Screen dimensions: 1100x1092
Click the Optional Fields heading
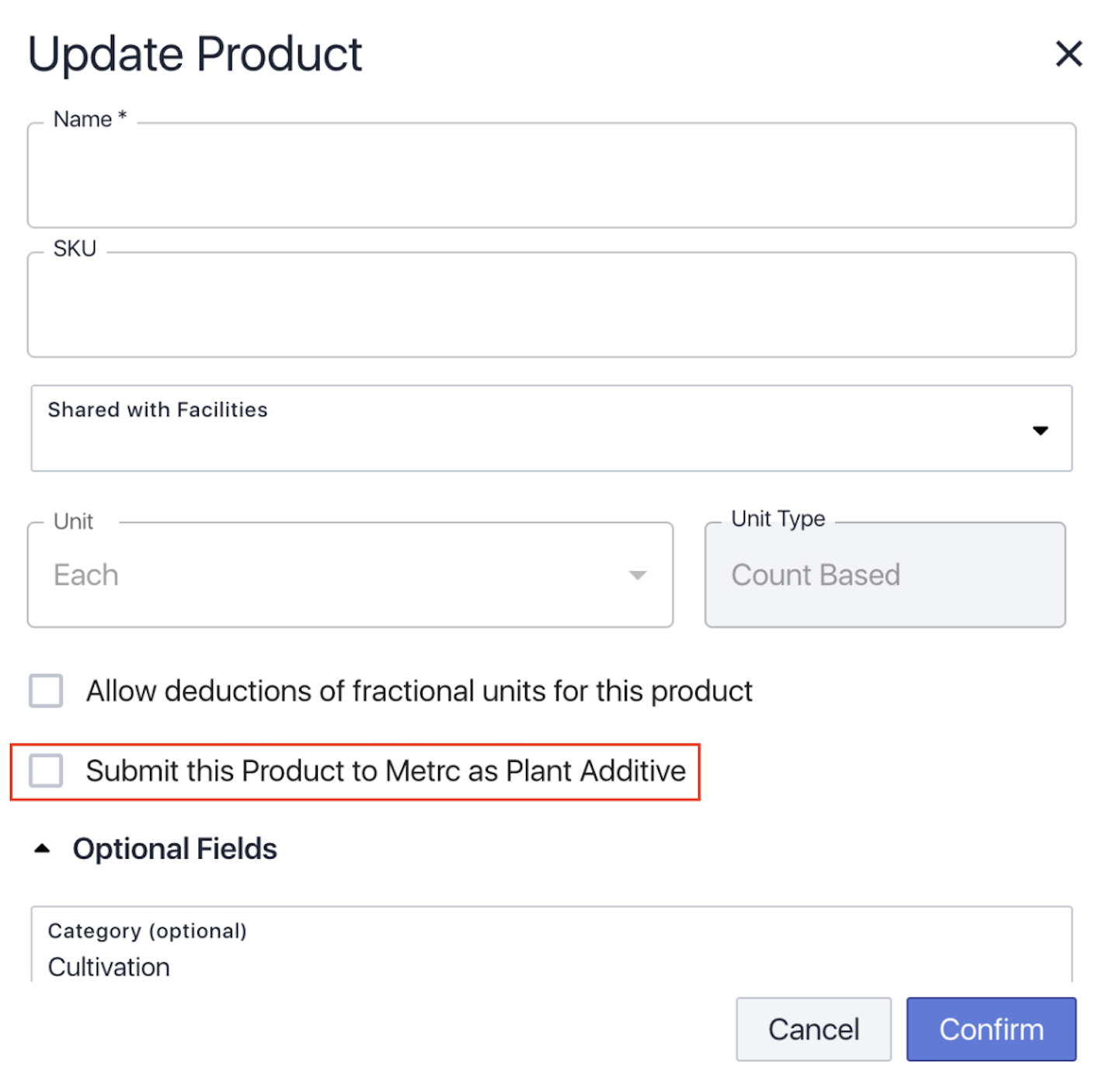[175, 849]
